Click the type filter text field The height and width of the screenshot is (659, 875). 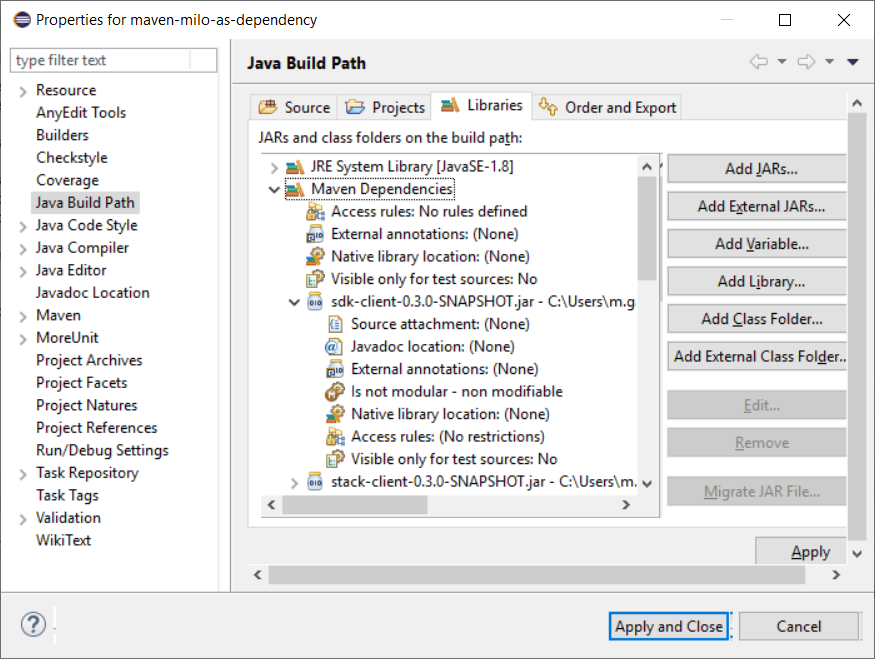point(113,60)
